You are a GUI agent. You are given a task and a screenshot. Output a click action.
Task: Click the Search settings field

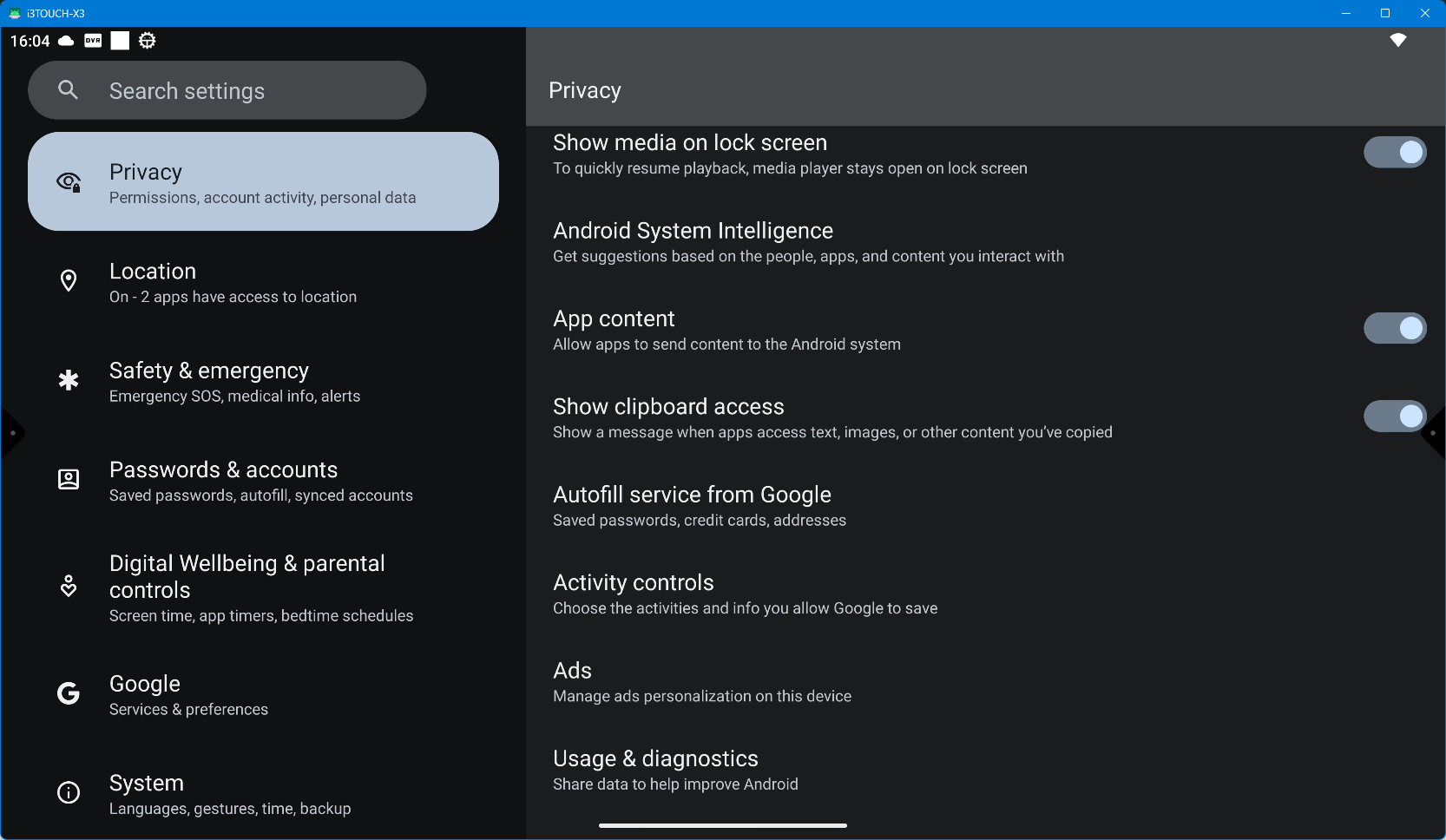pyautogui.click(x=227, y=90)
